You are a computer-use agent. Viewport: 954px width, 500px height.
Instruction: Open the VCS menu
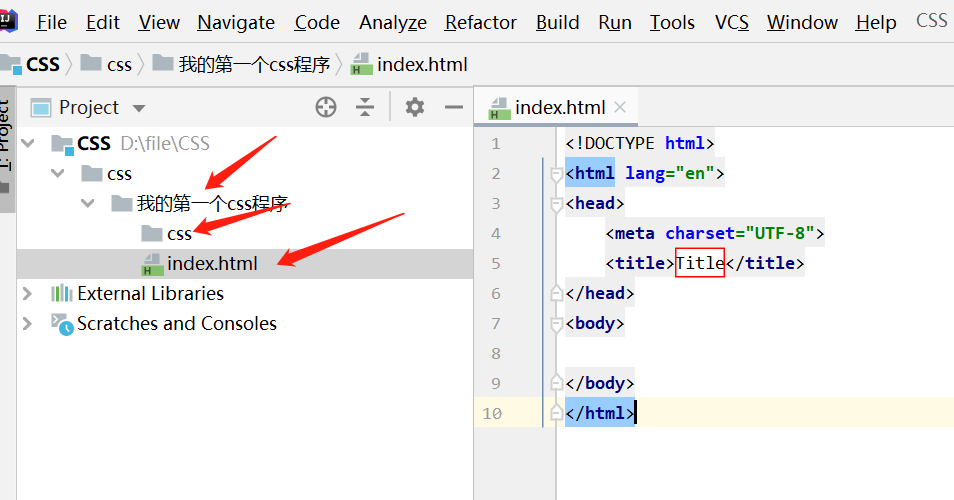pyautogui.click(x=731, y=23)
